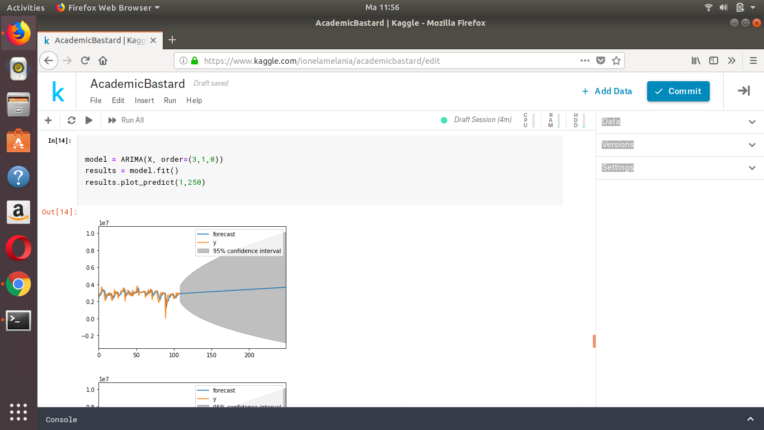
Task: Click the green secure padlock icon
Action: [x=194, y=61]
